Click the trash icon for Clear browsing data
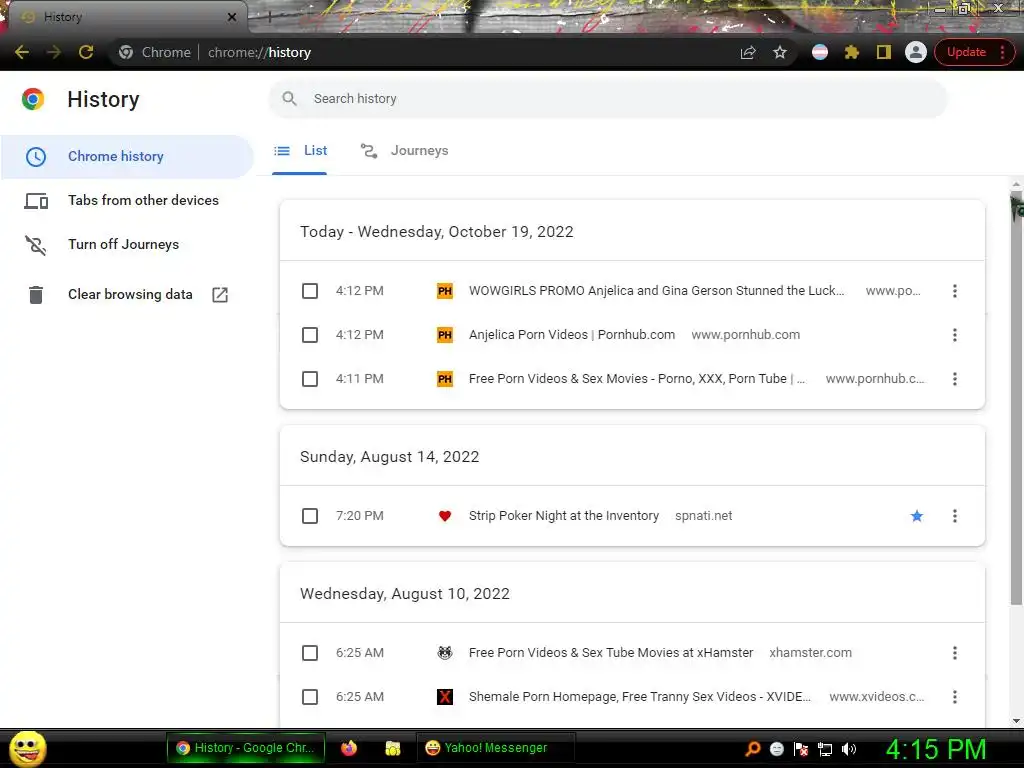The height and width of the screenshot is (768, 1024). 36,295
